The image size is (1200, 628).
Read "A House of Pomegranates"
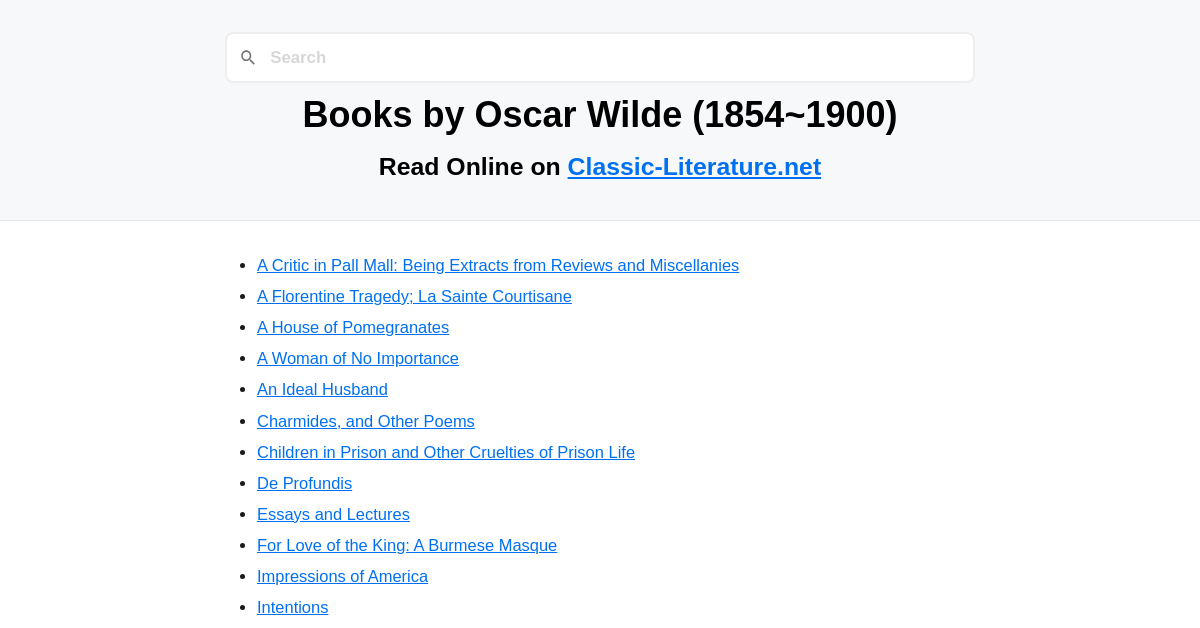coord(353,327)
